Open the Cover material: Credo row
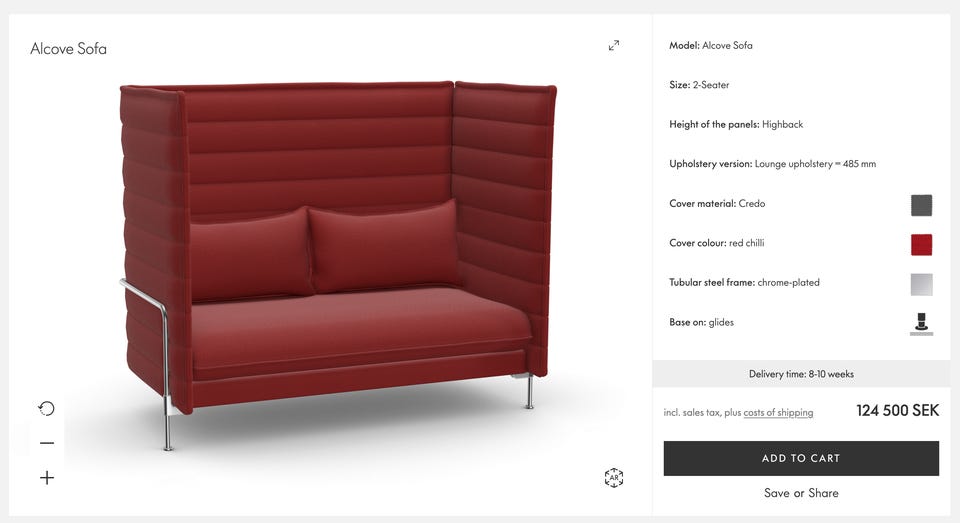960x523 pixels. pyautogui.click(x=801, y=203)
